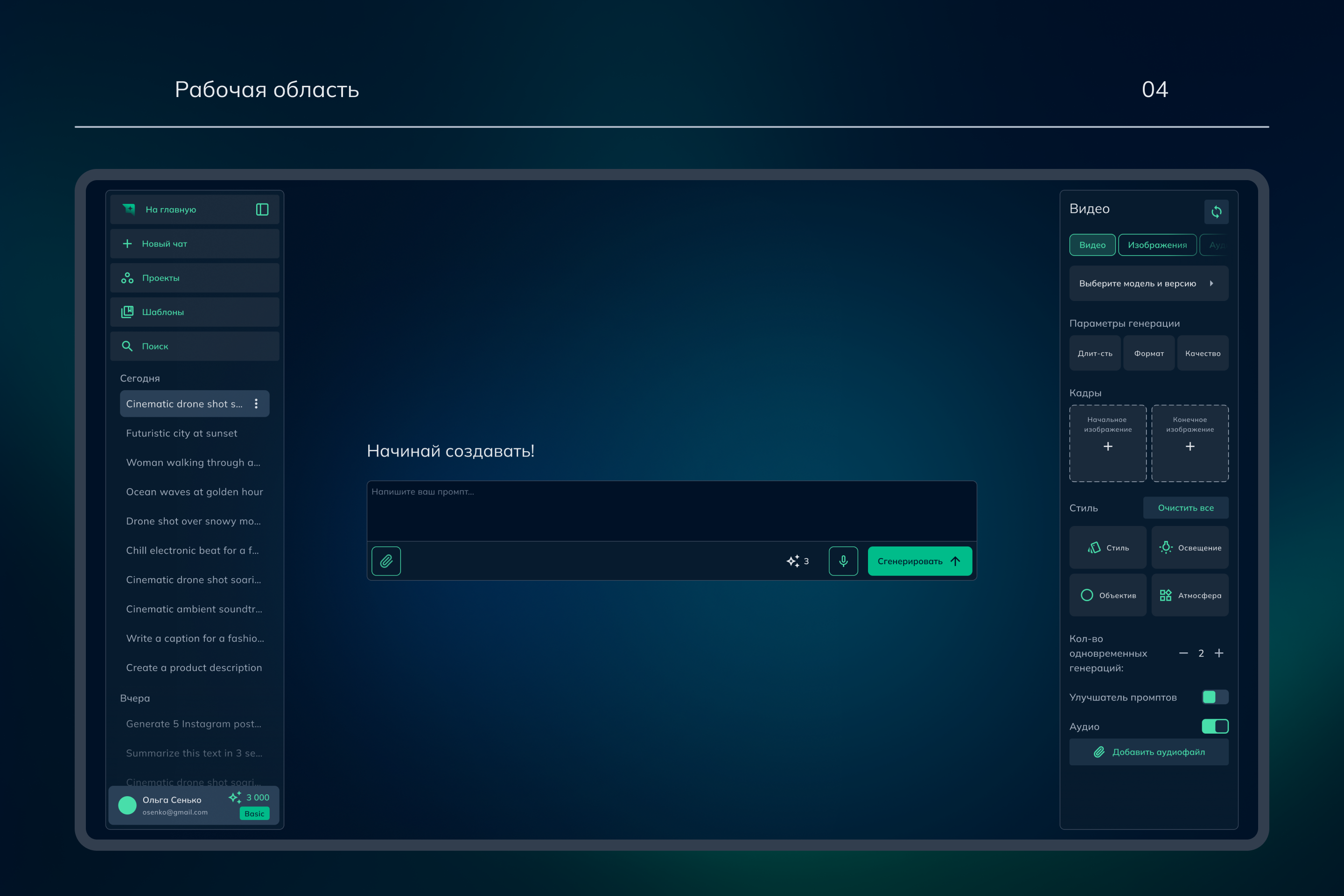Switch to Изображения tab

1157,245
